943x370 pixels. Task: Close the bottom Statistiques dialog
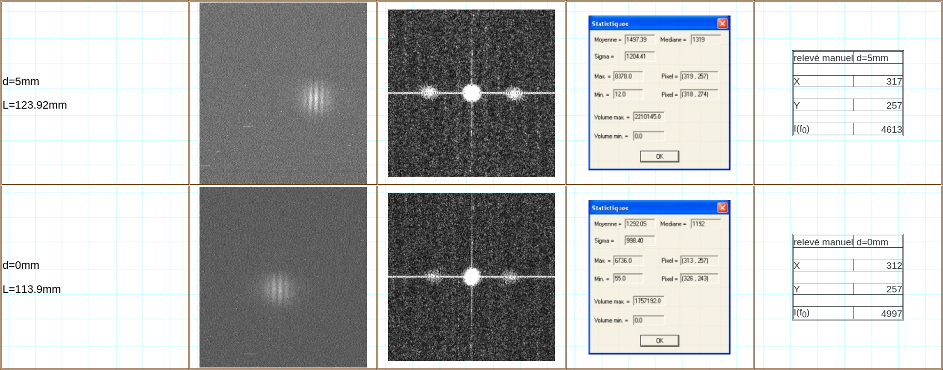click(x=722, y=208)
